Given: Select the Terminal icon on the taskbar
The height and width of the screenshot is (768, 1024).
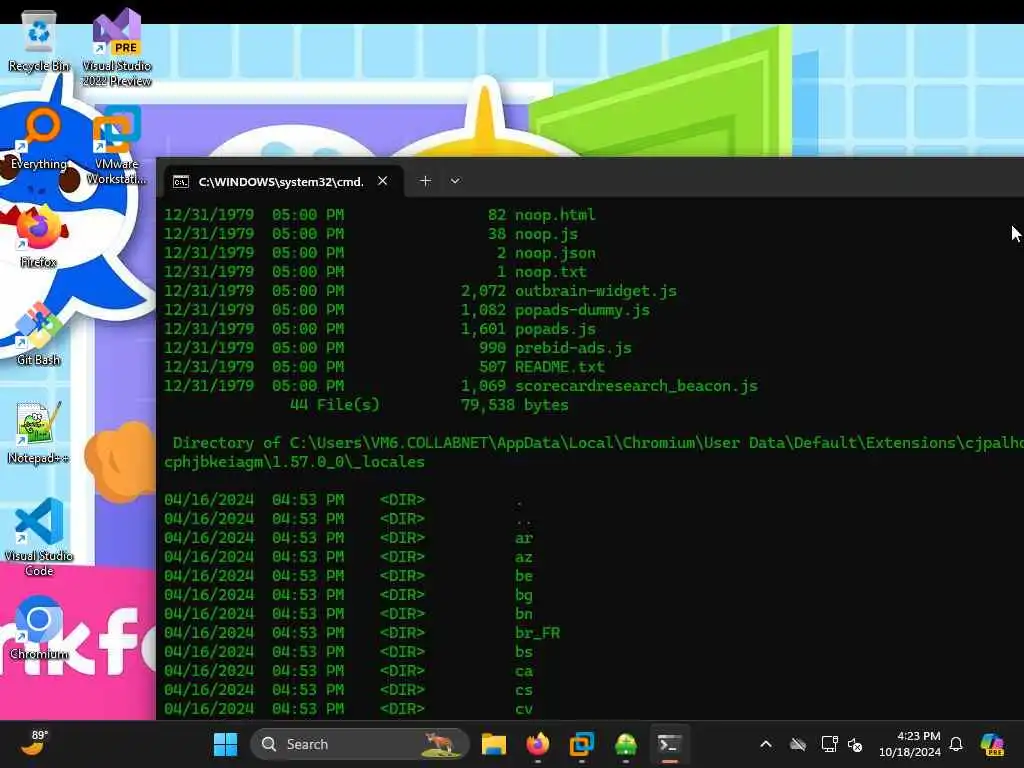Looking at the screenshot, I should pos(669,744).
